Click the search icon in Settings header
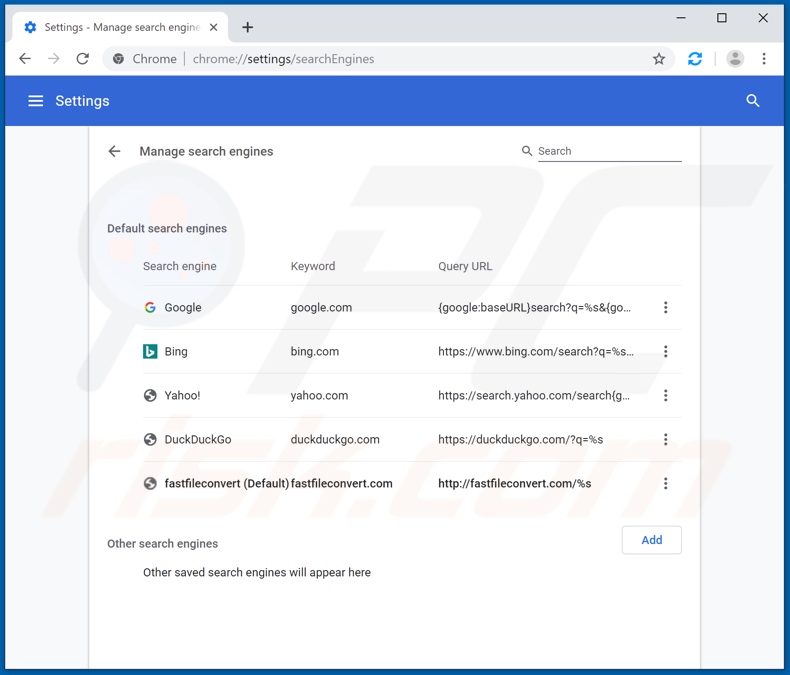 [753, 101]
